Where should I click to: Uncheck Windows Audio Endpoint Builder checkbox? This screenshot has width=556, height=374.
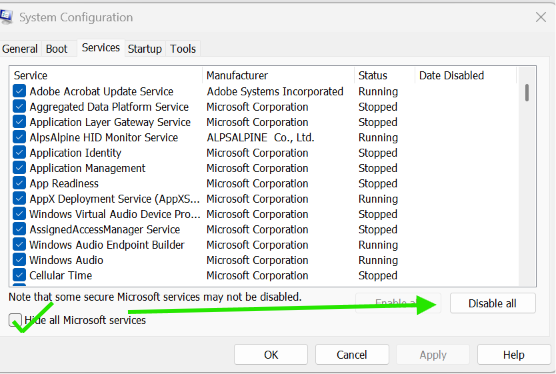point(19,245)
